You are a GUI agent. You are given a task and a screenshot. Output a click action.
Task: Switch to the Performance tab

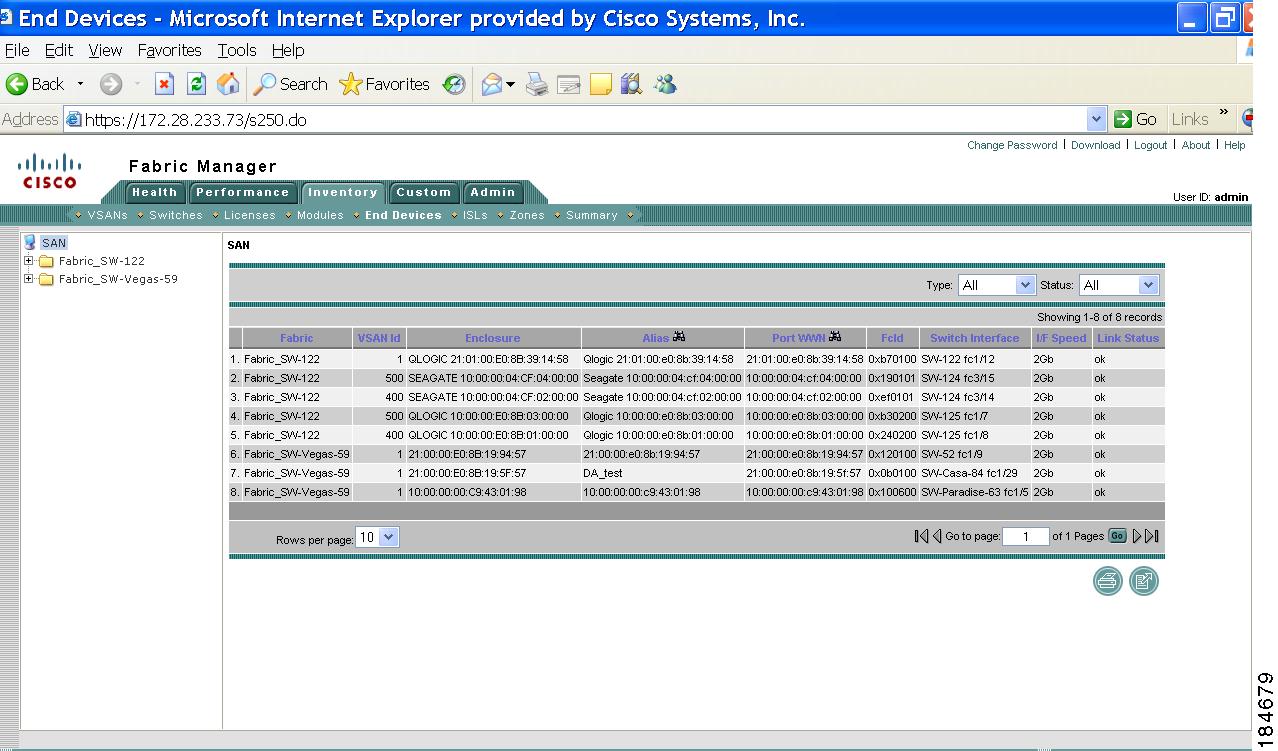pos(243,192)
